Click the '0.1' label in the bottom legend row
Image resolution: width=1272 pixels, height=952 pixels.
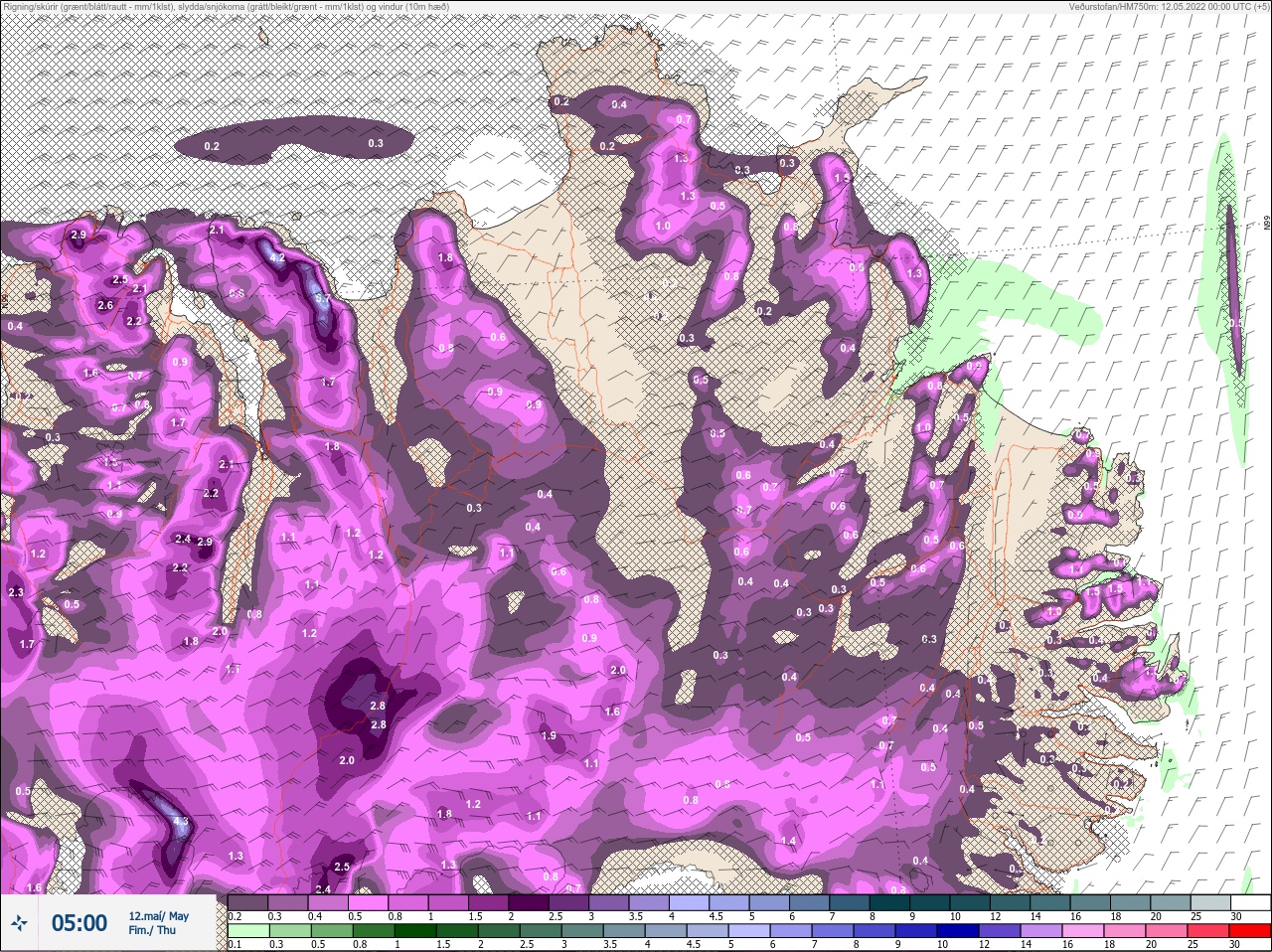(235, 944)
